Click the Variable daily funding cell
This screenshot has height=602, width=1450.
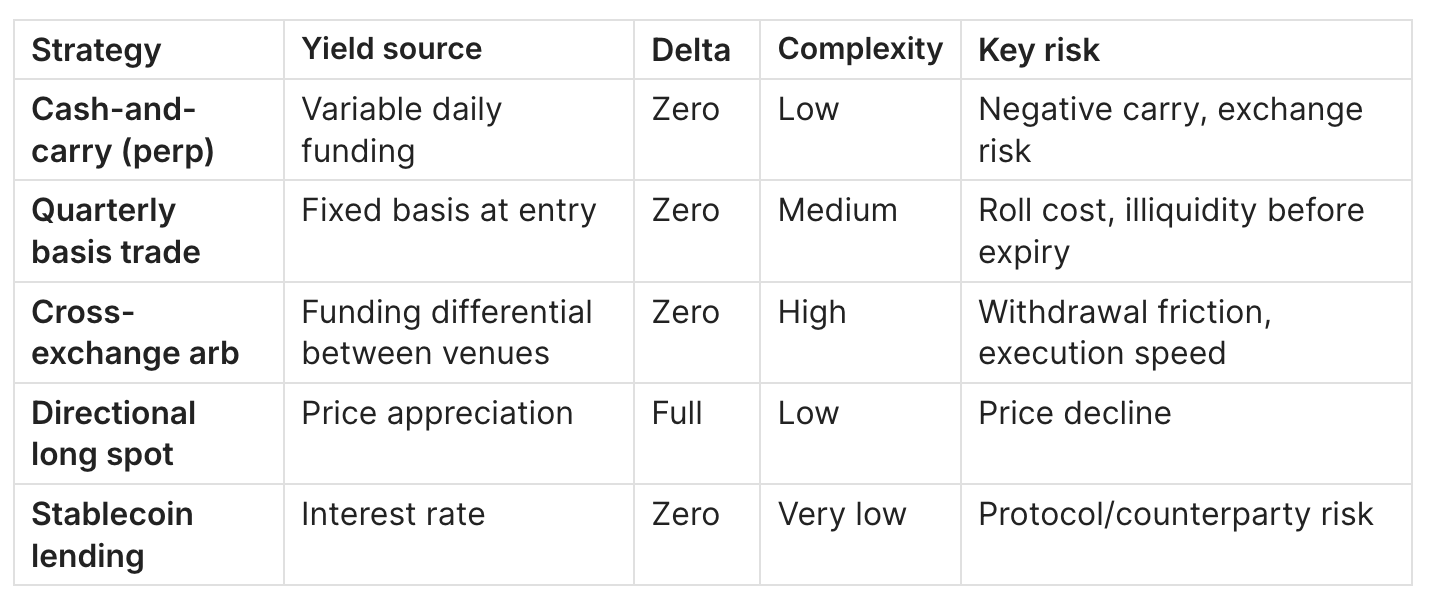pyautogui.click(x=401, y=130)
